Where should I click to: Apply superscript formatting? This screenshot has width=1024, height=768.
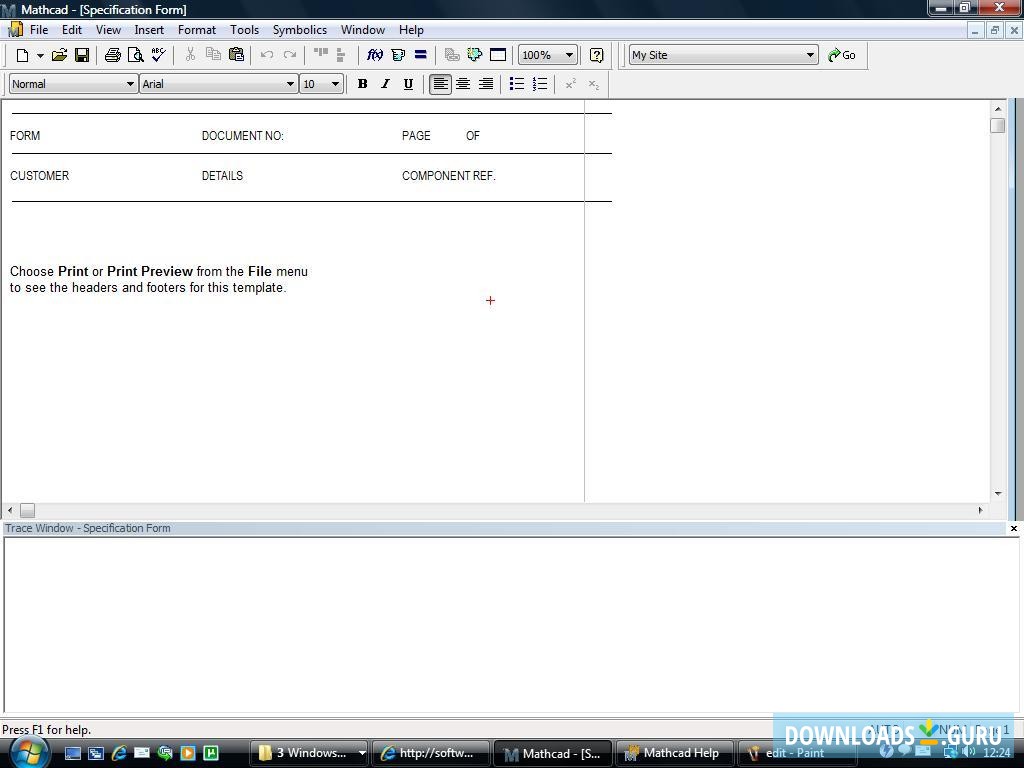(570, 84)
